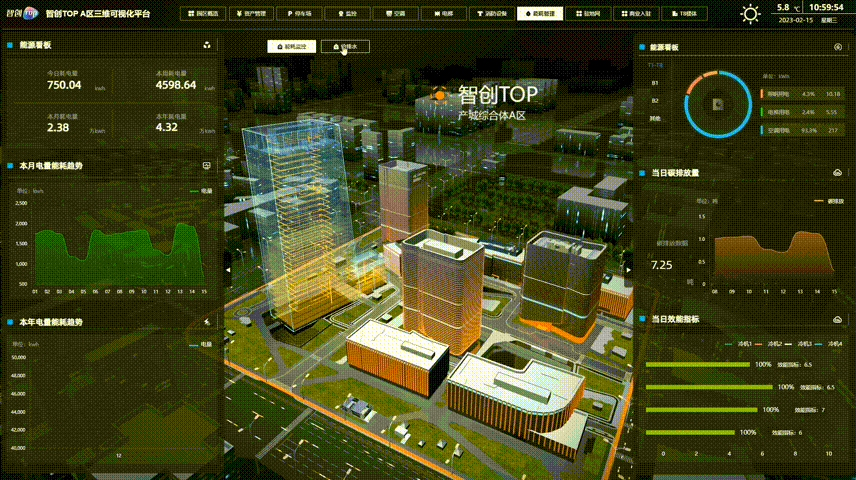
Task: Click cloud icon beside 当日效能指标
Action: pos(836,318)
